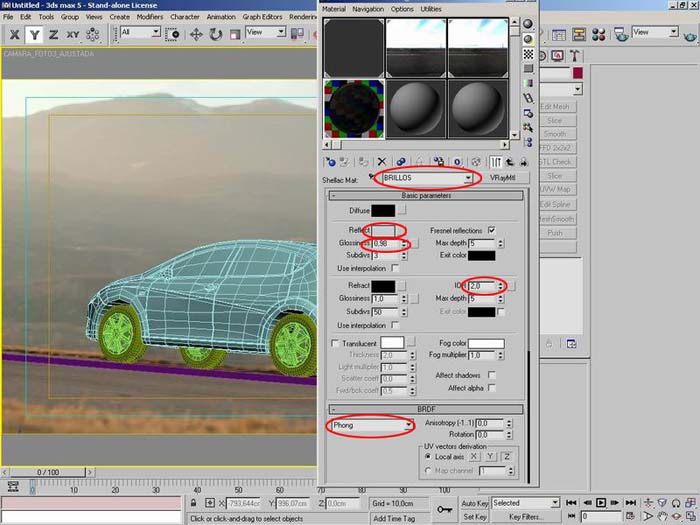Select the X axis constraint button
The image size is (700, 525).
tap(14, 34)
